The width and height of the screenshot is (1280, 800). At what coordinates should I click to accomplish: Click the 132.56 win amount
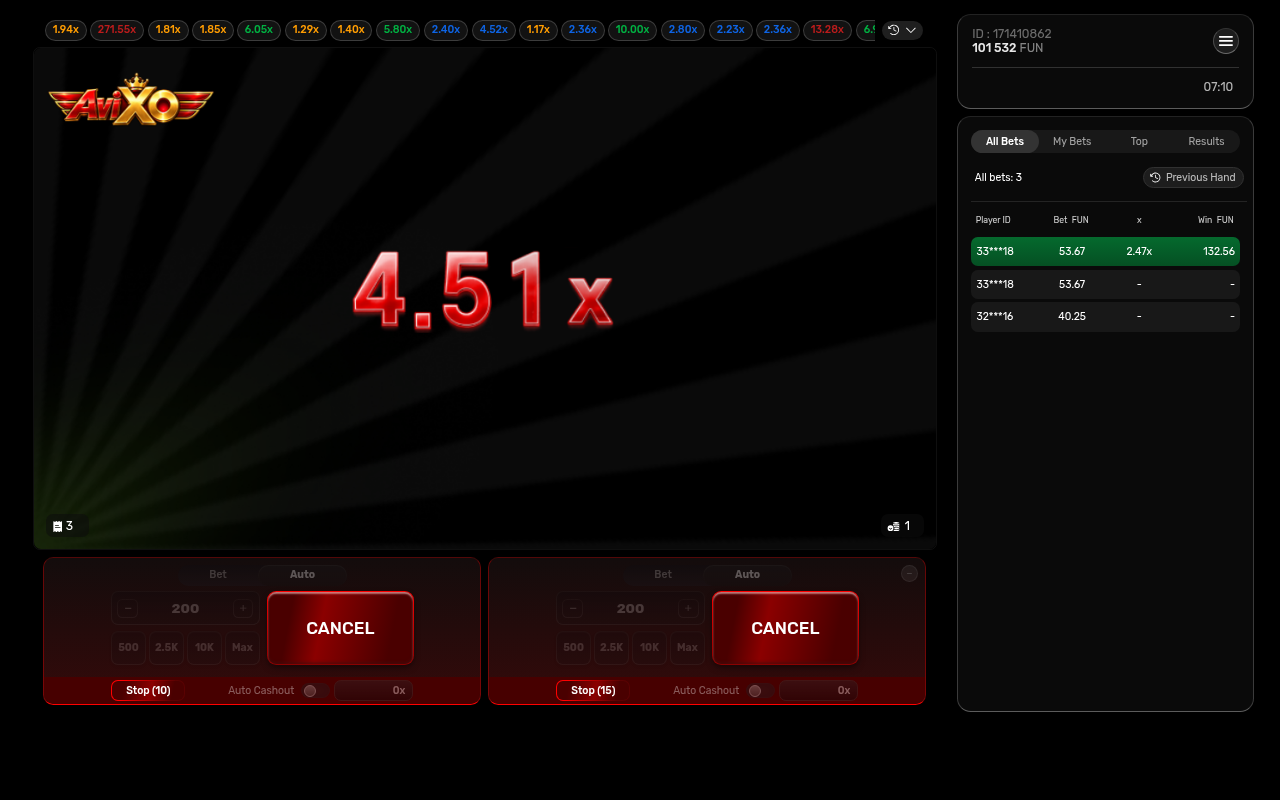click(1218, 252)
